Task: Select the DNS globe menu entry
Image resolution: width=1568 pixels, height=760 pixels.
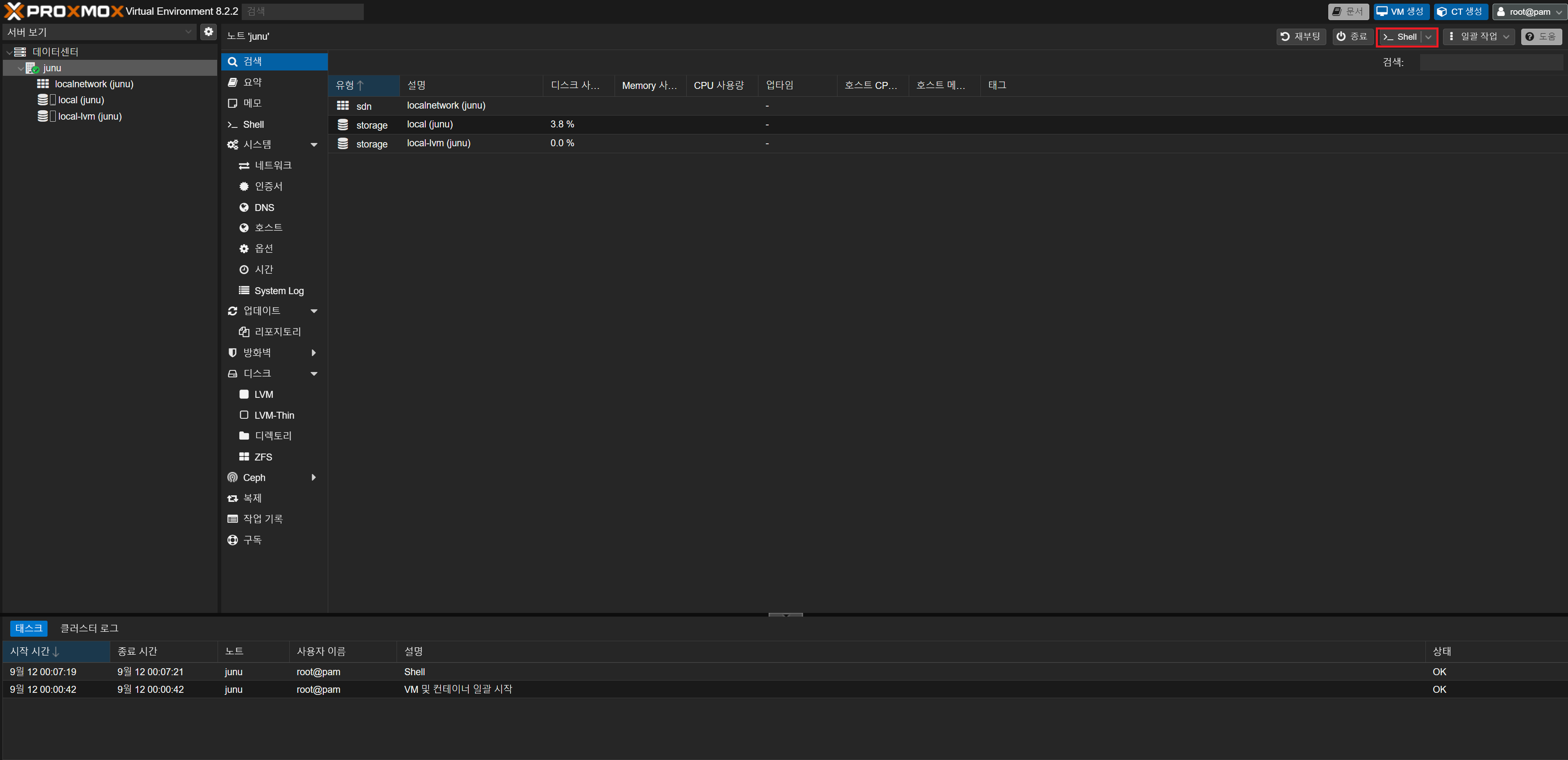Action: point(263,207)
